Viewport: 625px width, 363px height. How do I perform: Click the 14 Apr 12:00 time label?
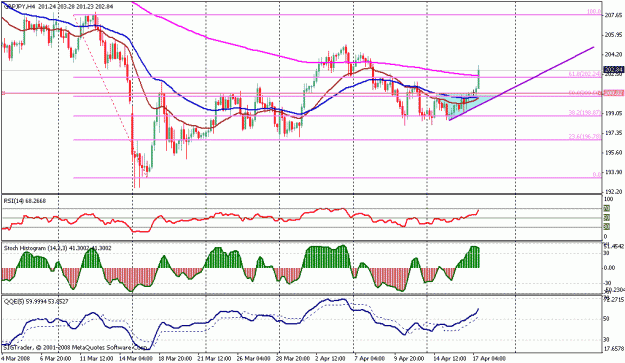tap(450, 358)
